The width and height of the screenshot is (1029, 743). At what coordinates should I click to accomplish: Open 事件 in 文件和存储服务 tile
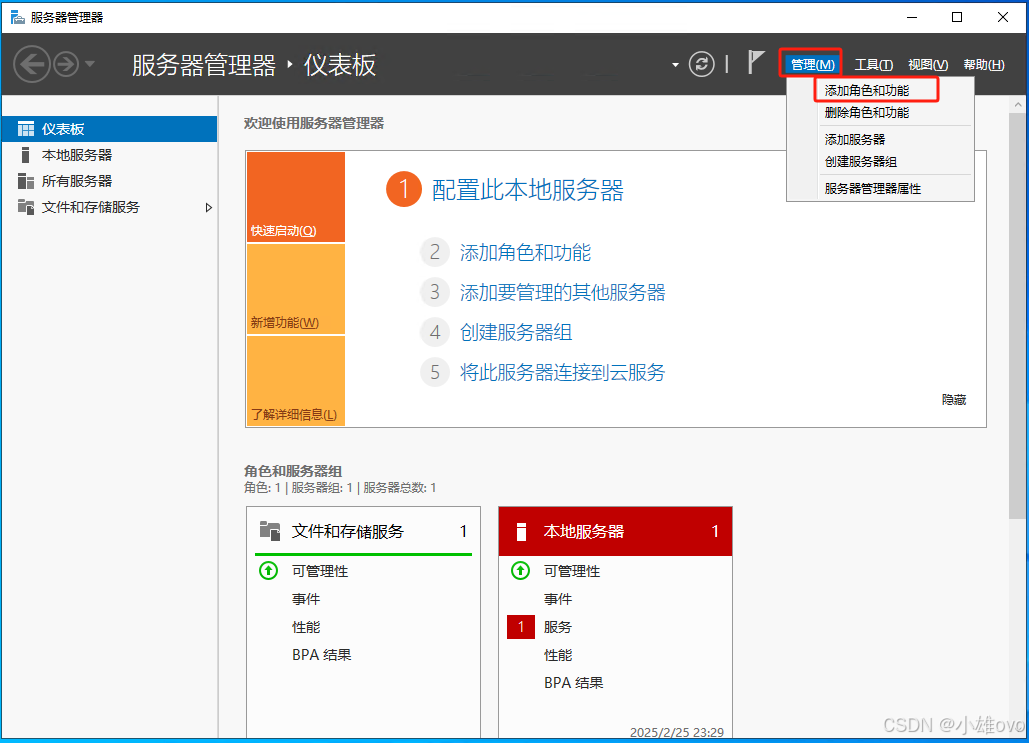point(306,599)
